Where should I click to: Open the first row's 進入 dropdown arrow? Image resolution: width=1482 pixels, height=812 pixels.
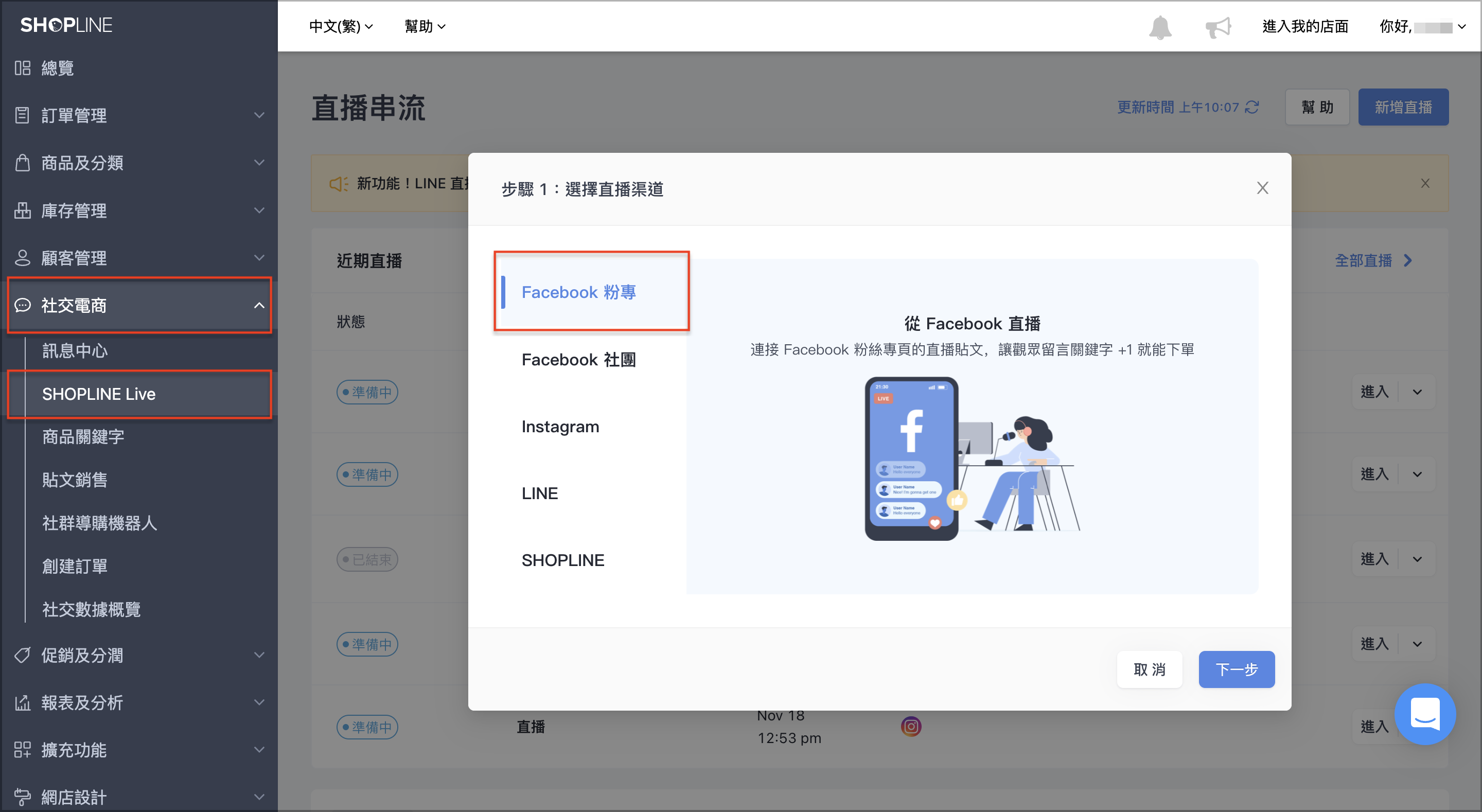1417,392
